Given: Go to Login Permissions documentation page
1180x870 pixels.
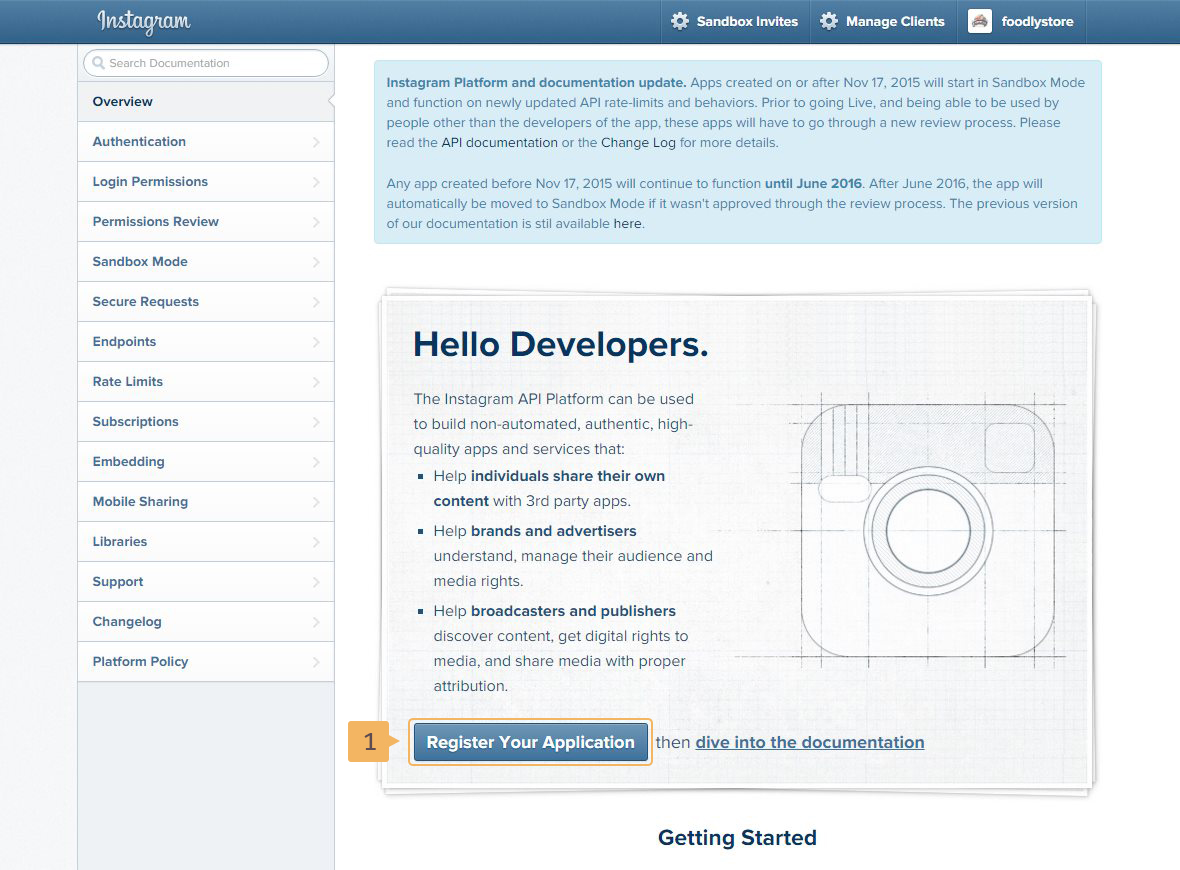Looking at the screenshot, I should click(150, 182).
